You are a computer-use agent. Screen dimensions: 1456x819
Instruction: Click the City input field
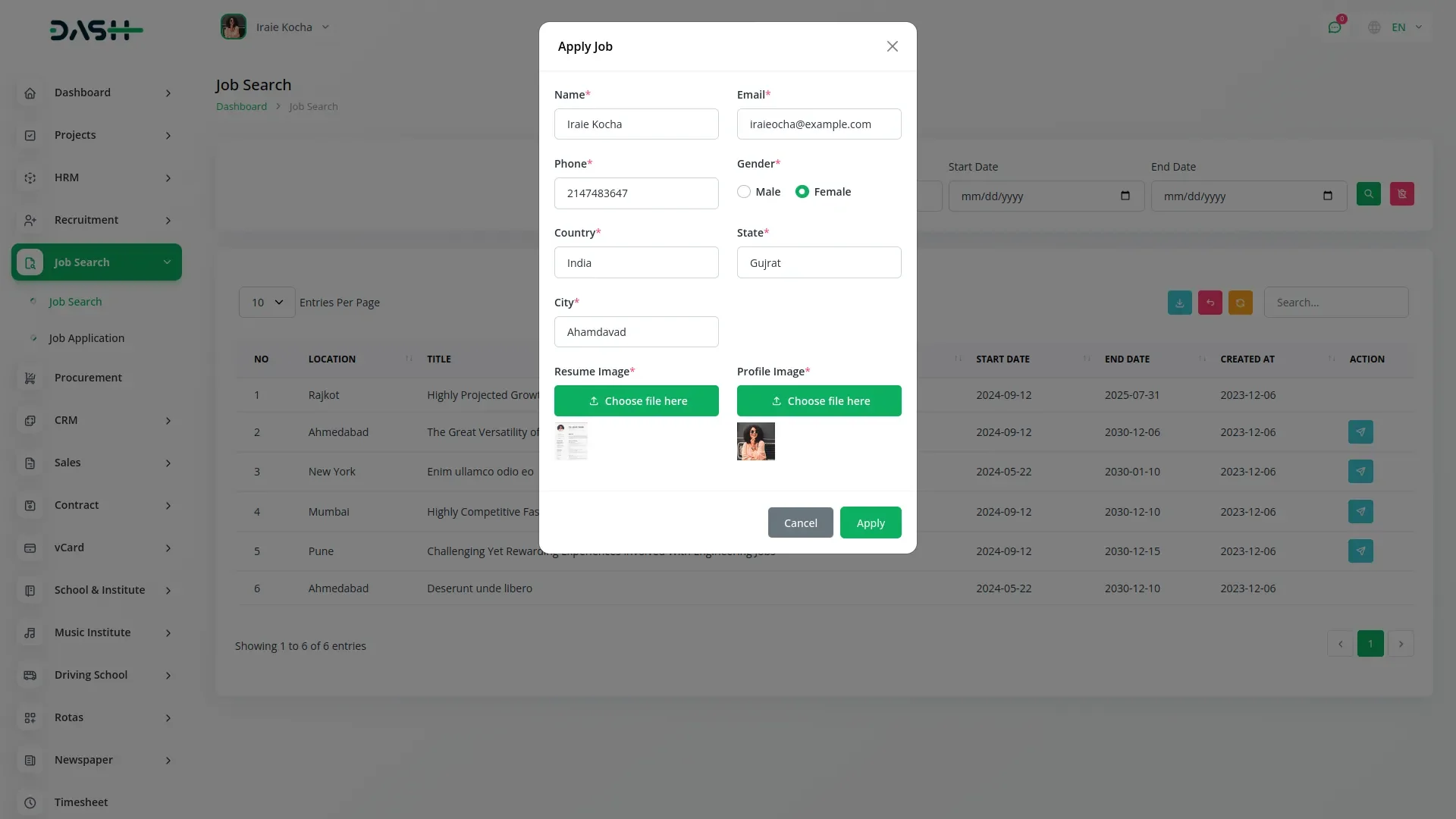[635, 332]
